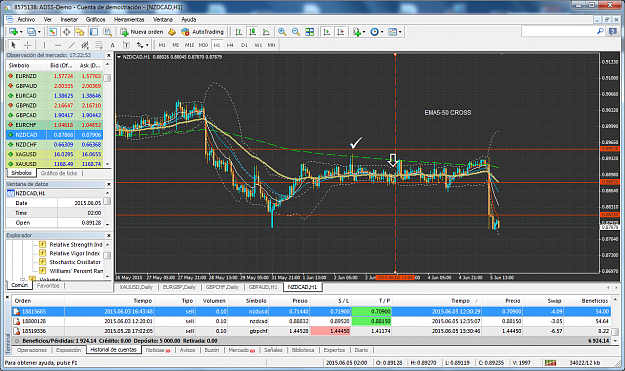This screenshot has height=371, width=625.
Task: Tile windows with the grid icon
Action: point(310,32)
